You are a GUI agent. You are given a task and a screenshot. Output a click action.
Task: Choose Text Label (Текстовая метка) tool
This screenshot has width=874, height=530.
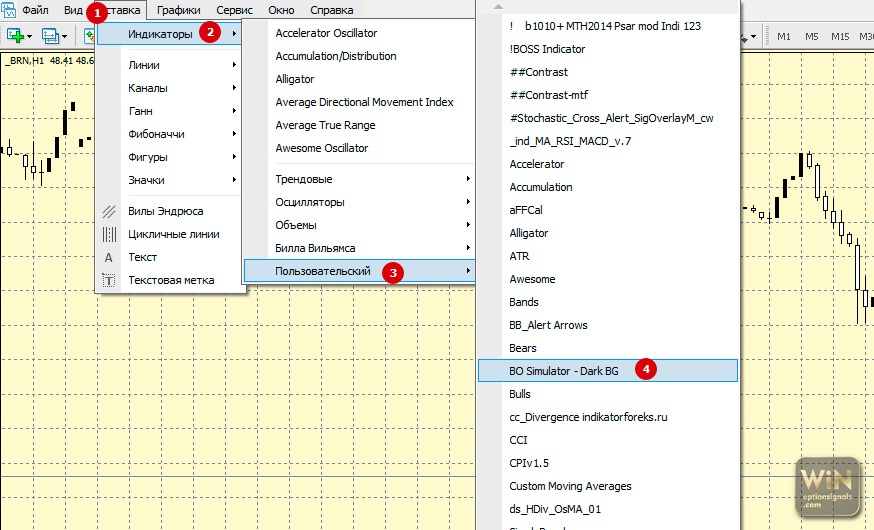click(170, 280)
